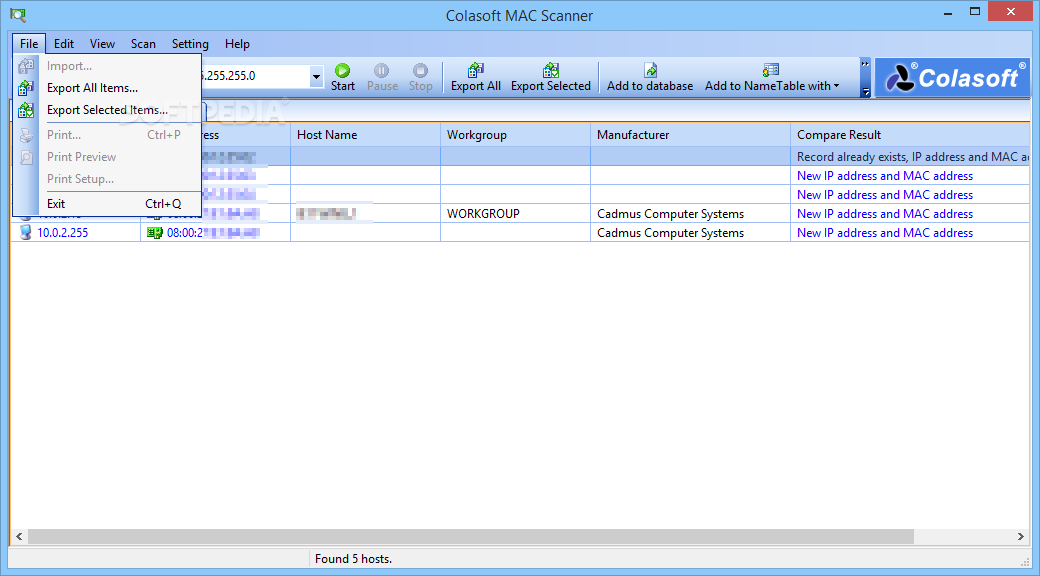The image size is (1040, 576).
Task: Open Add to NameTable with dropdown
Action: (772, 78)
